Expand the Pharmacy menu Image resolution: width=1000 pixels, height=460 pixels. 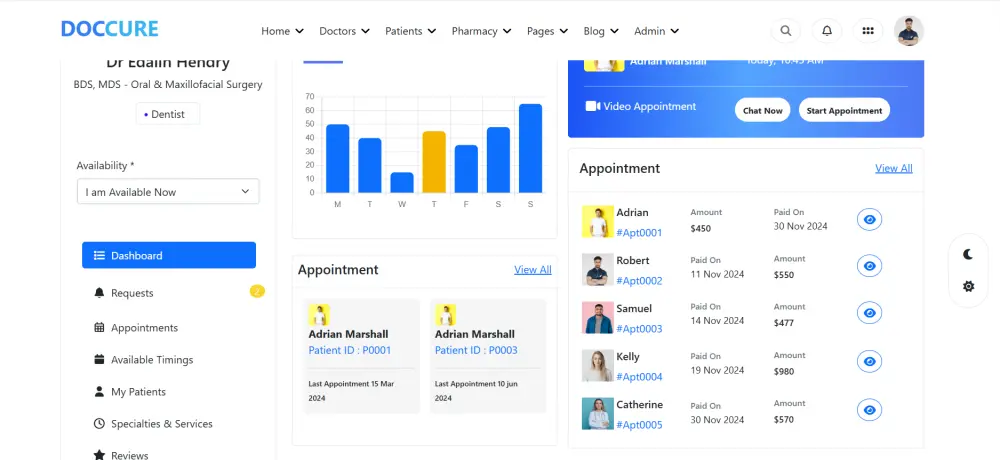click(482, 31)
